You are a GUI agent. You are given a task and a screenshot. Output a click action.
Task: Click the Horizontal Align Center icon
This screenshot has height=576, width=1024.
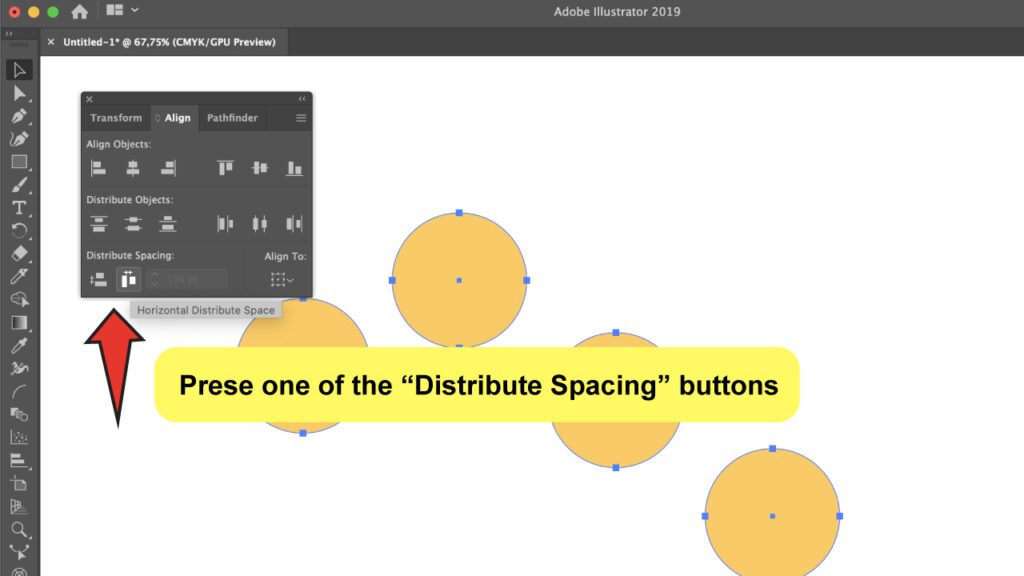point(133,167)
